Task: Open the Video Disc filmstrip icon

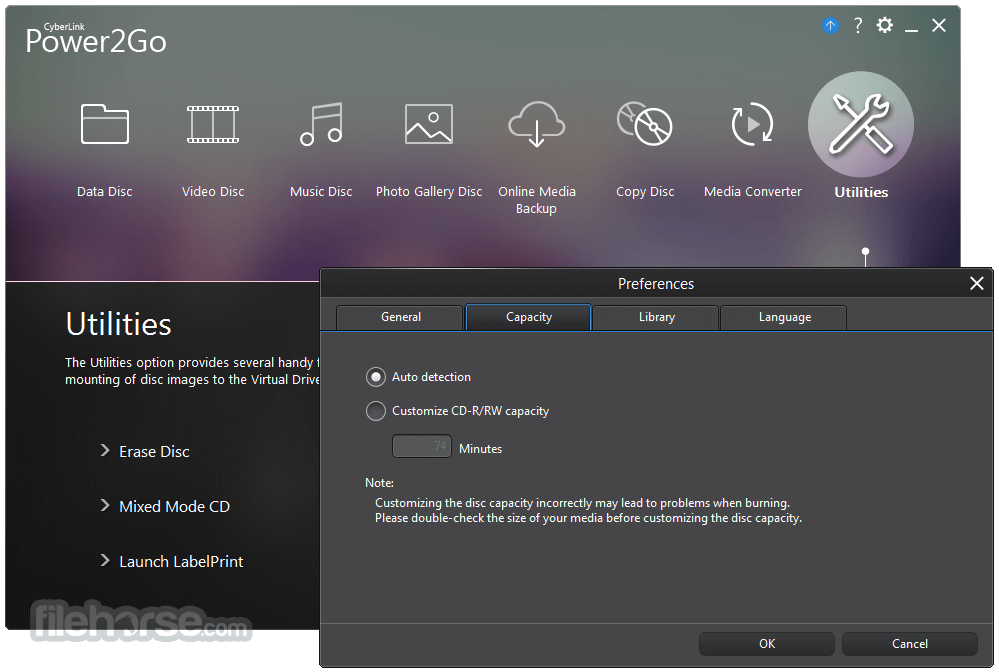Action: click(213, 124)
